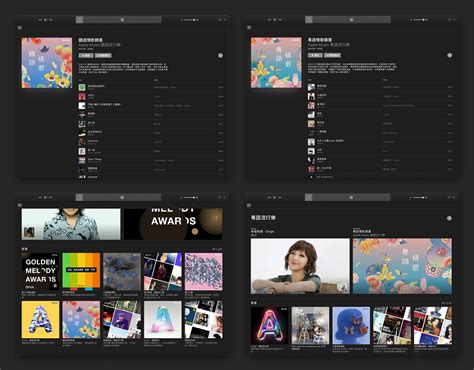Open the featured single with woman's portrait
The width and height of the screenshot is (474, 370).
point(300,266)
